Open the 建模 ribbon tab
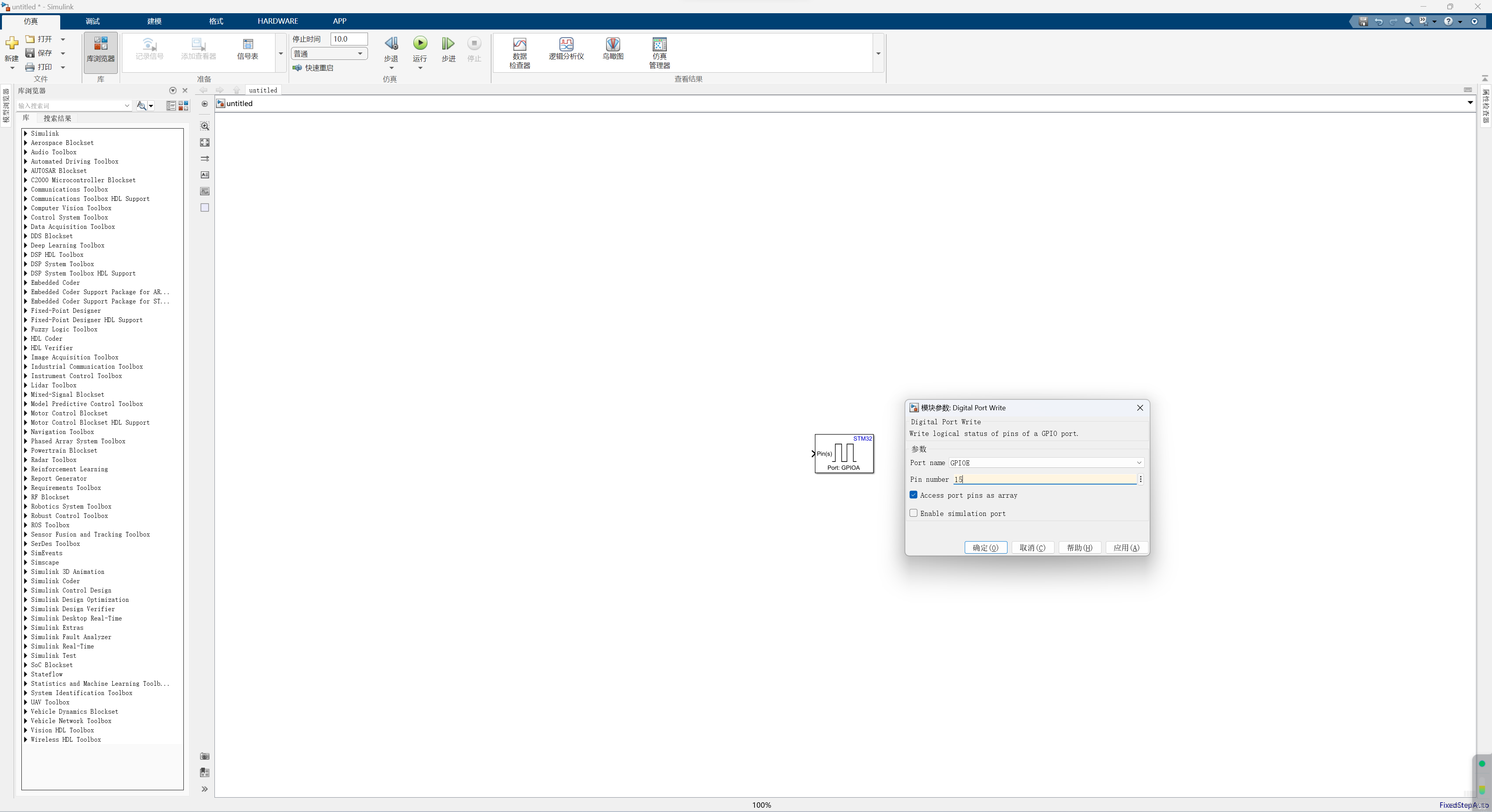 pos(154,21)
